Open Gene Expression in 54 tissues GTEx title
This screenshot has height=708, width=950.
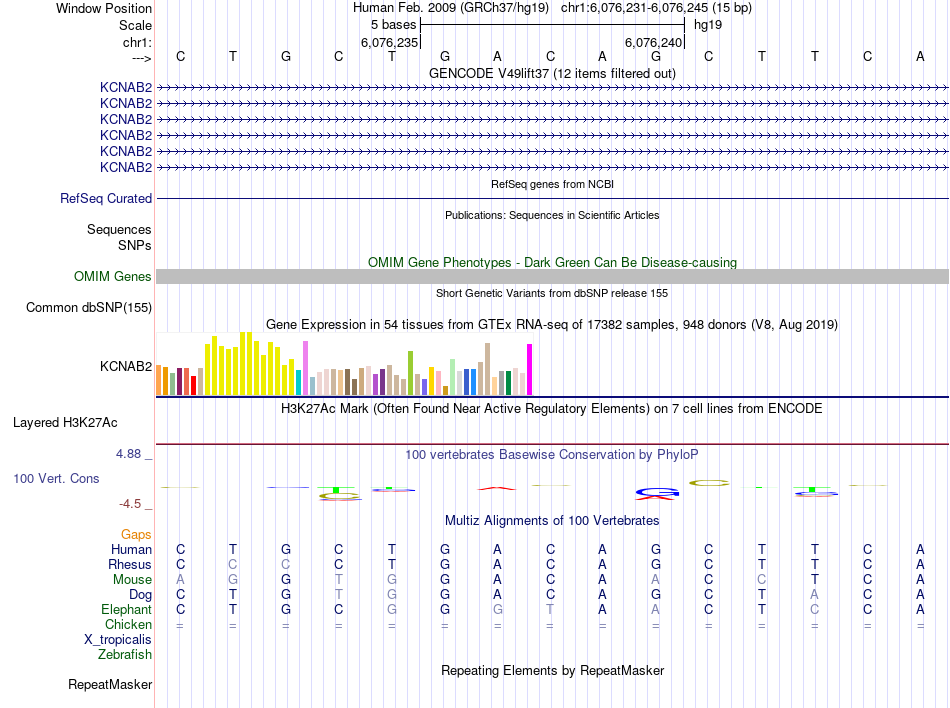click(552, 325)
